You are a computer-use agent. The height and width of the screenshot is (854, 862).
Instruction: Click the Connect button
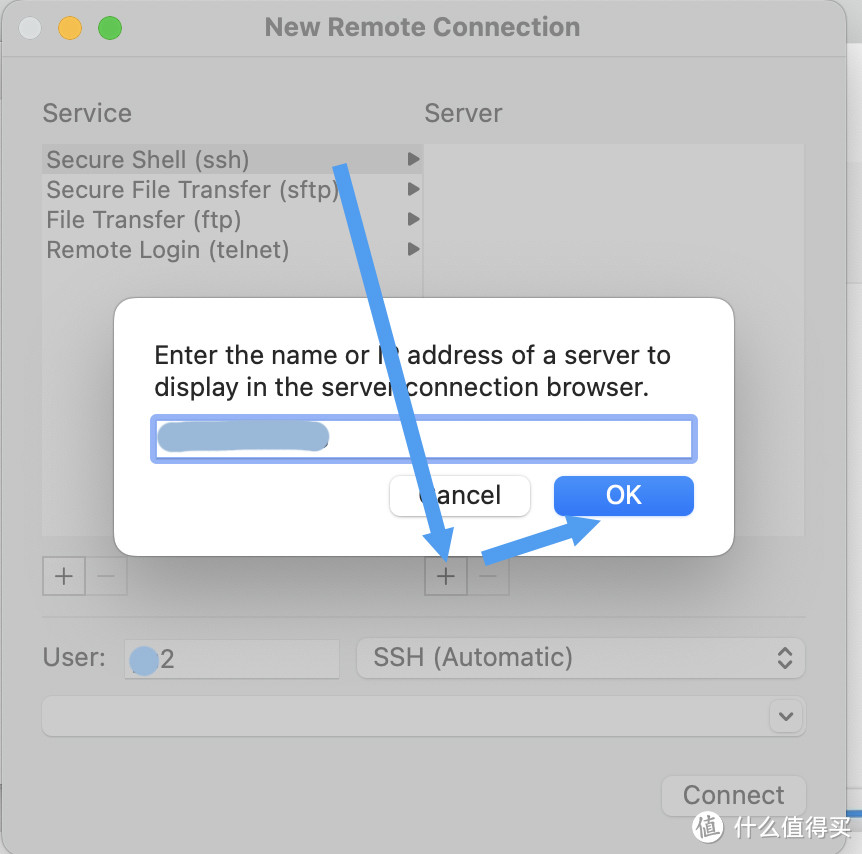pyautogui.click(x=733, y=795)
